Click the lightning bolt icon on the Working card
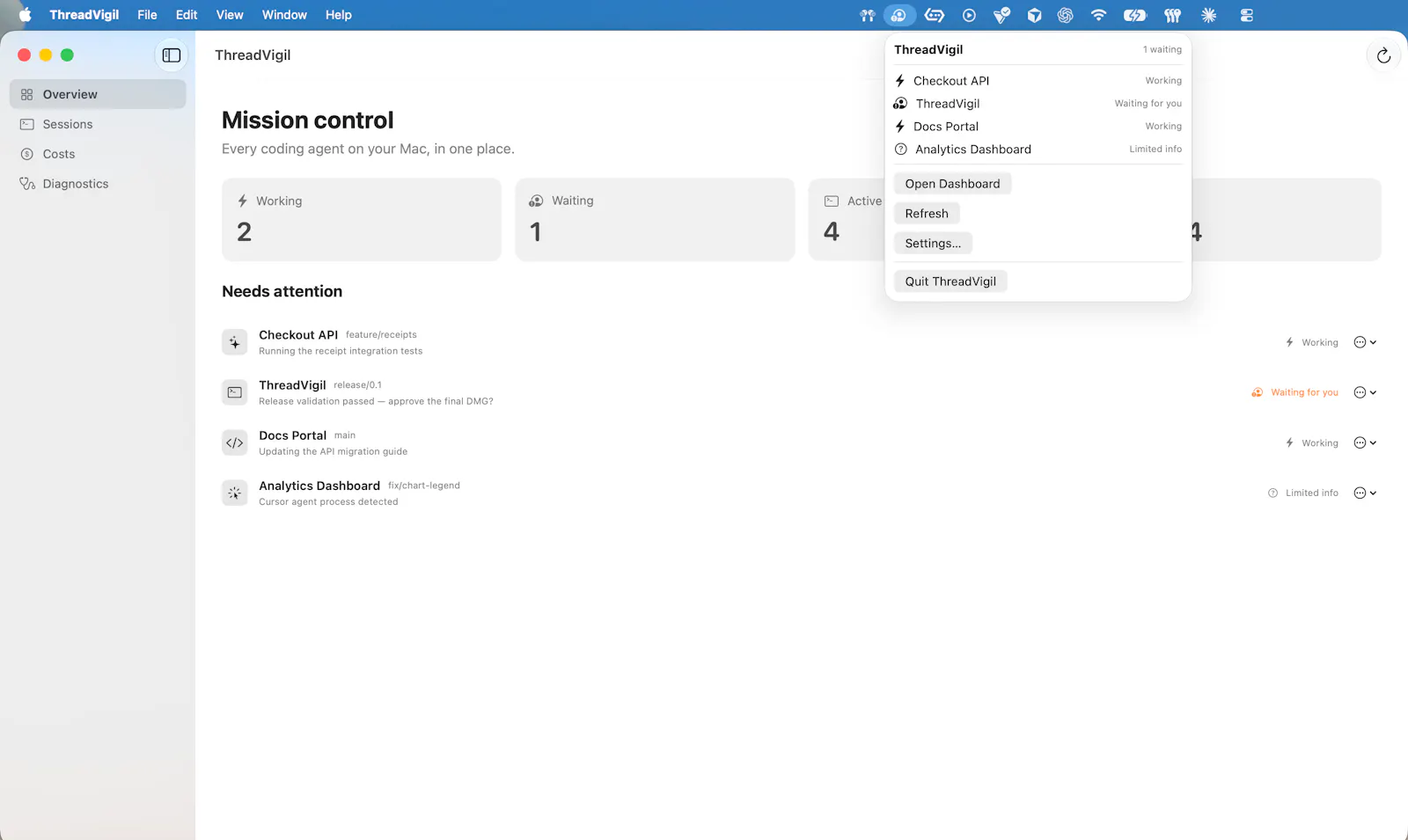This screenshot has height=840, width=1408. click(x=242, y=201)
